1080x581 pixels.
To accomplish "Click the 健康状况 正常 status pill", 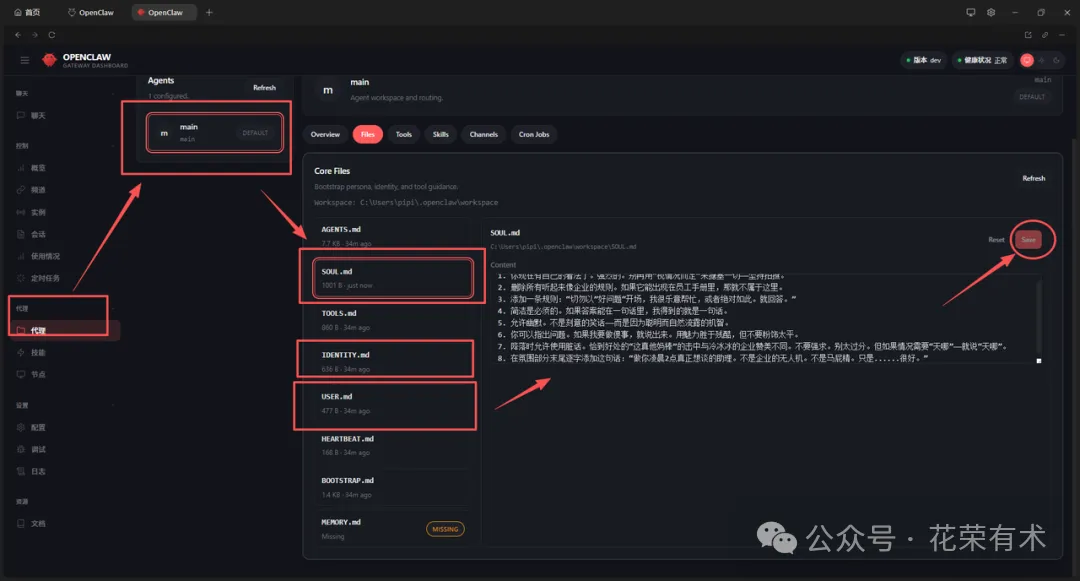I will (x=983, y=61).
